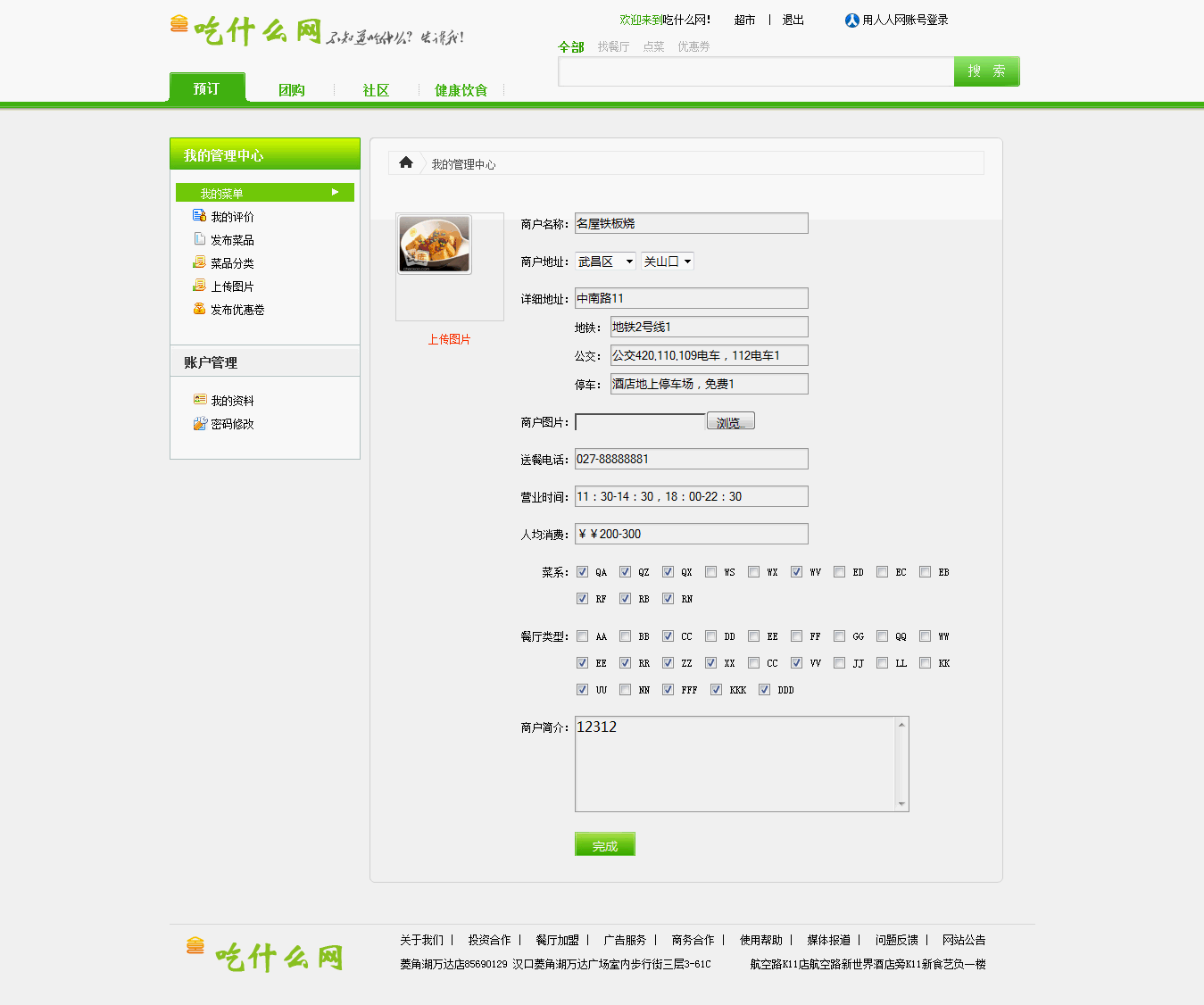Click the 送餐电话 phone number field

pyautogui.click(x=691, y=459)
